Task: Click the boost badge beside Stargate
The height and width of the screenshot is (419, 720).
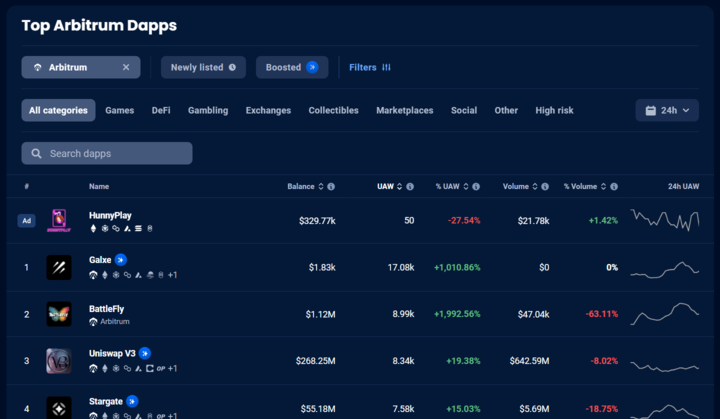Action: (x=132, y=402)
